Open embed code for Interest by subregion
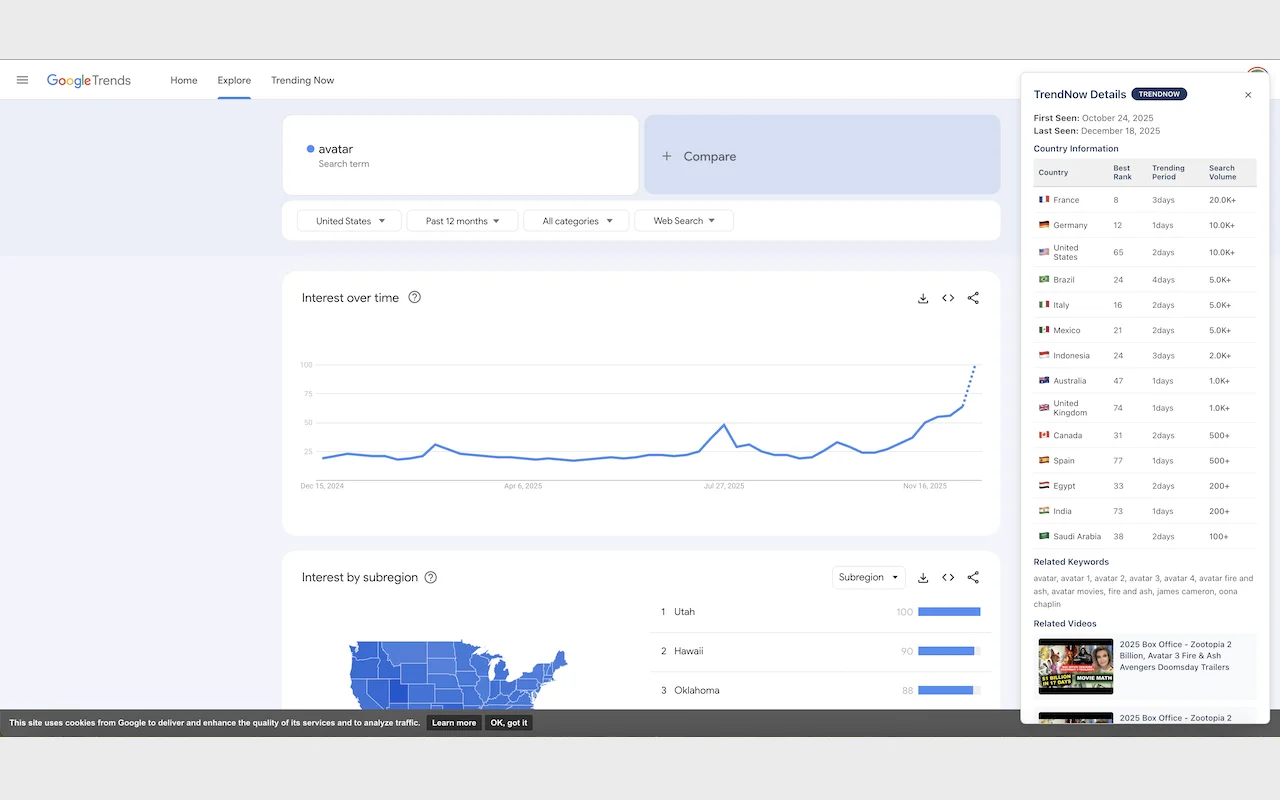This screenshot has width=1280, height=800. (x=947, y=577)
